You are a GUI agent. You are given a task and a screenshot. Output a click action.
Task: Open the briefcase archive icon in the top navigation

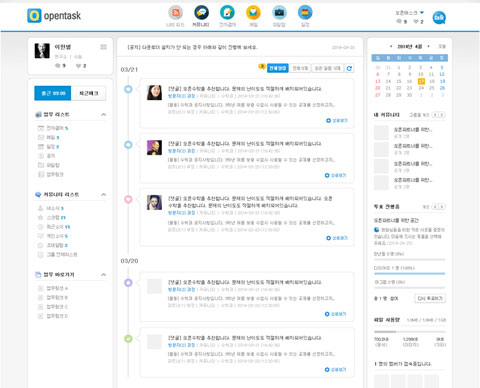pyautogui.click(x=279, y=13)
